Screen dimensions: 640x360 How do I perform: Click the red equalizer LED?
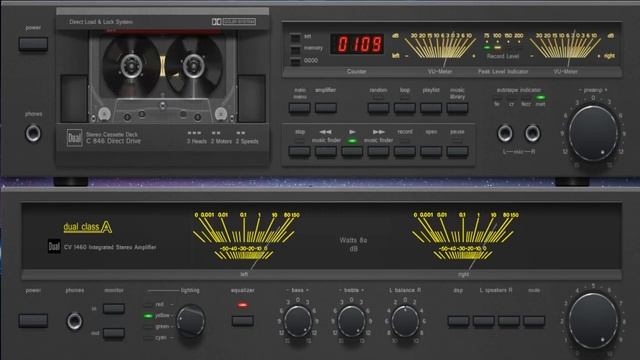click(242, 305)
